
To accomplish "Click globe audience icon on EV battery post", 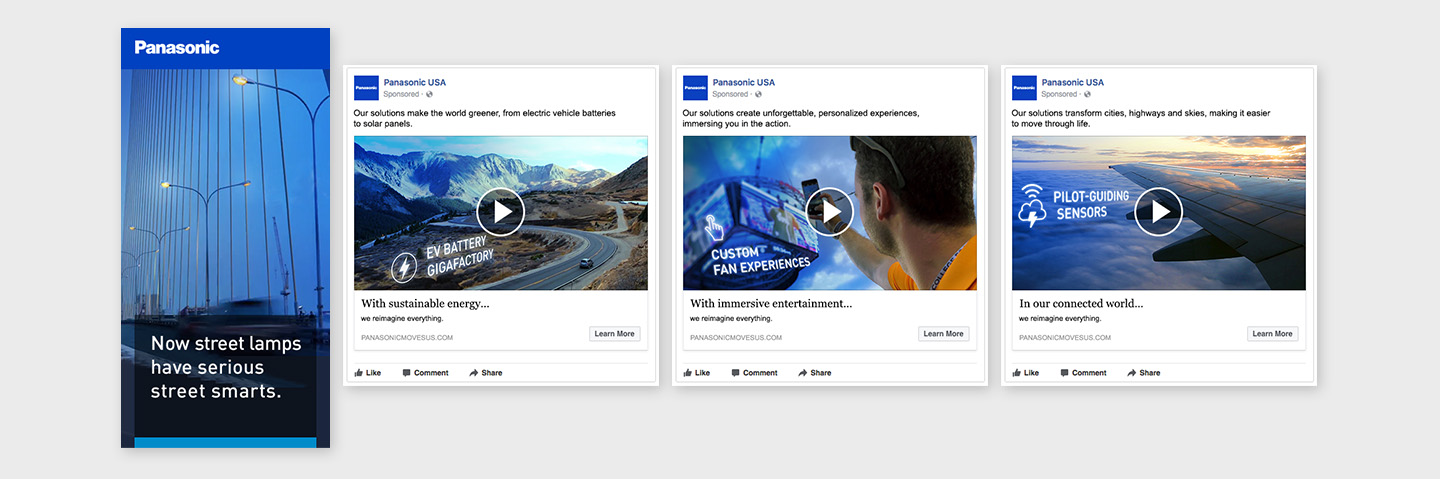I will click(430, 94).
